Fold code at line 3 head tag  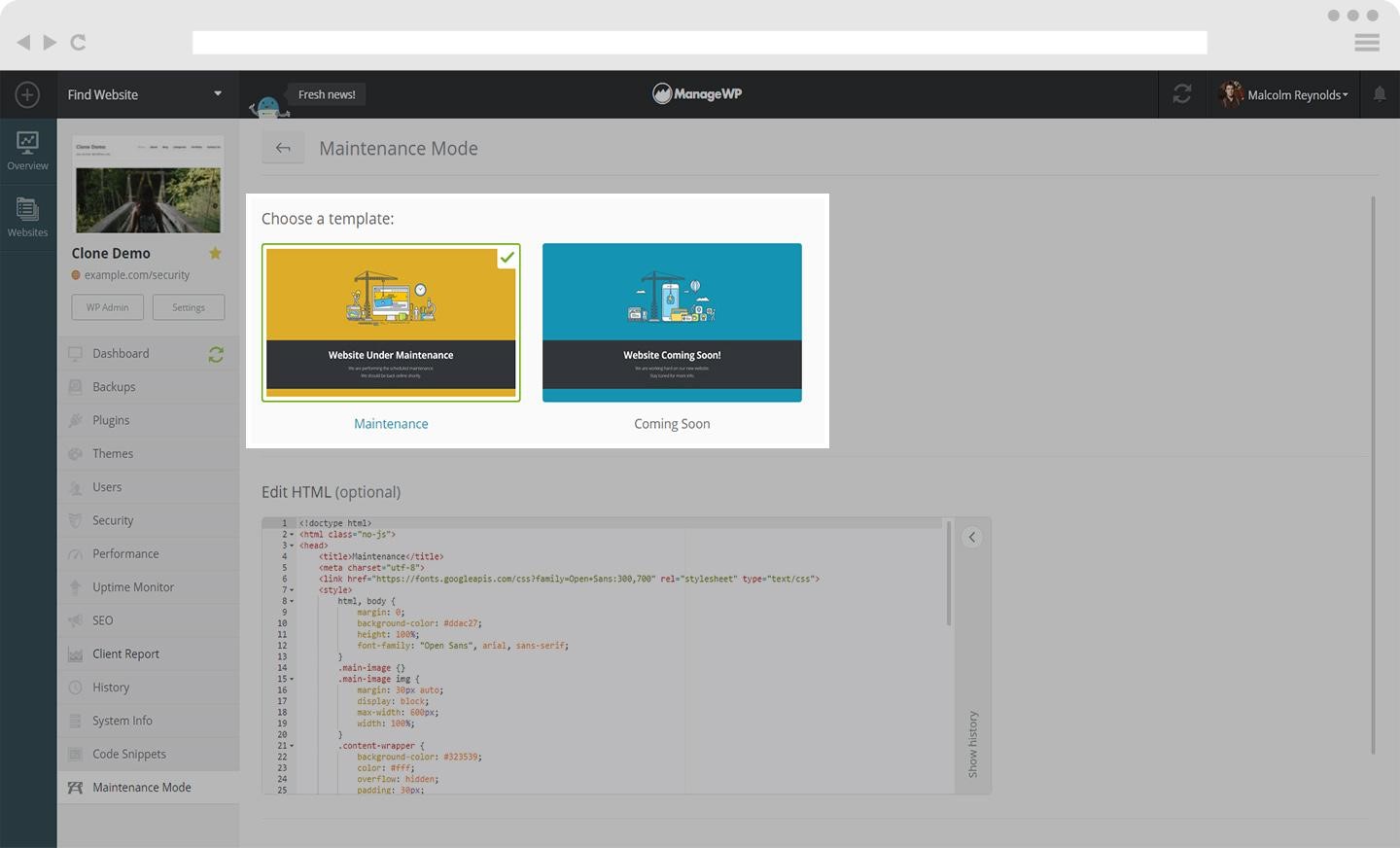[x=292, y=546]
